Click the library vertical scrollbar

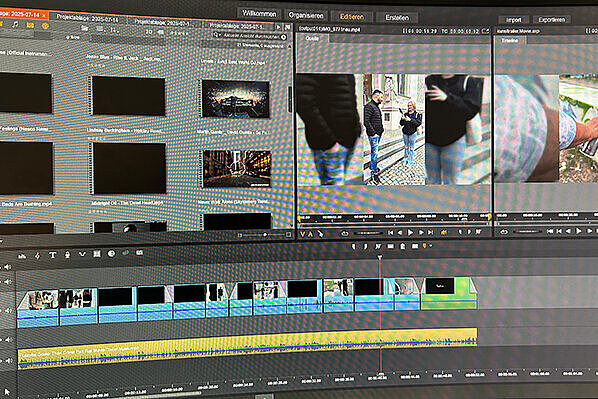point(290,99)
